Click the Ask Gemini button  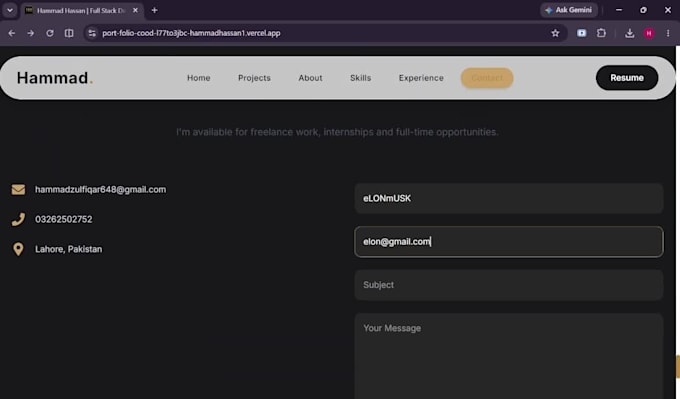(x=569, y=10)
